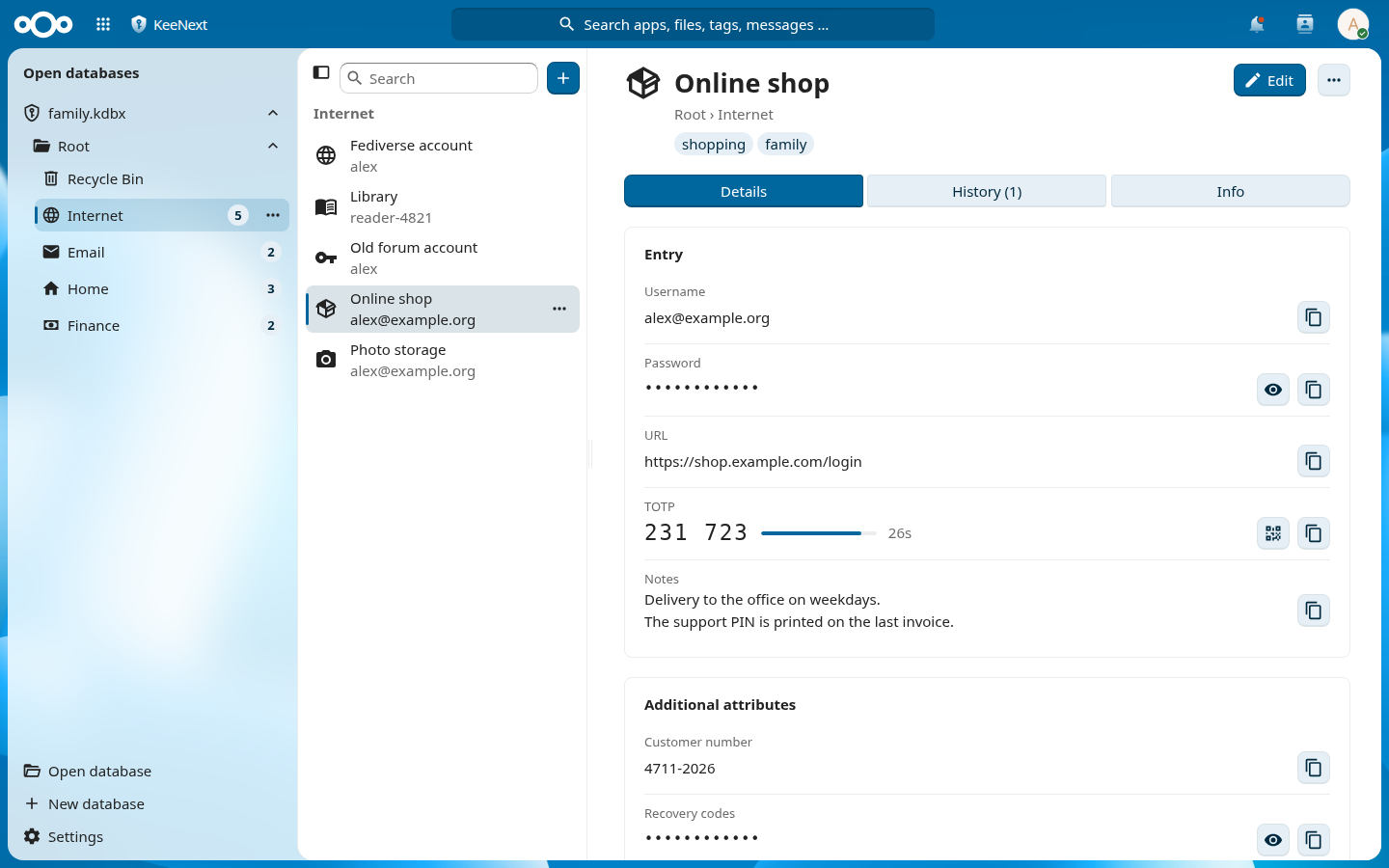Collapse the Root group

273,146
